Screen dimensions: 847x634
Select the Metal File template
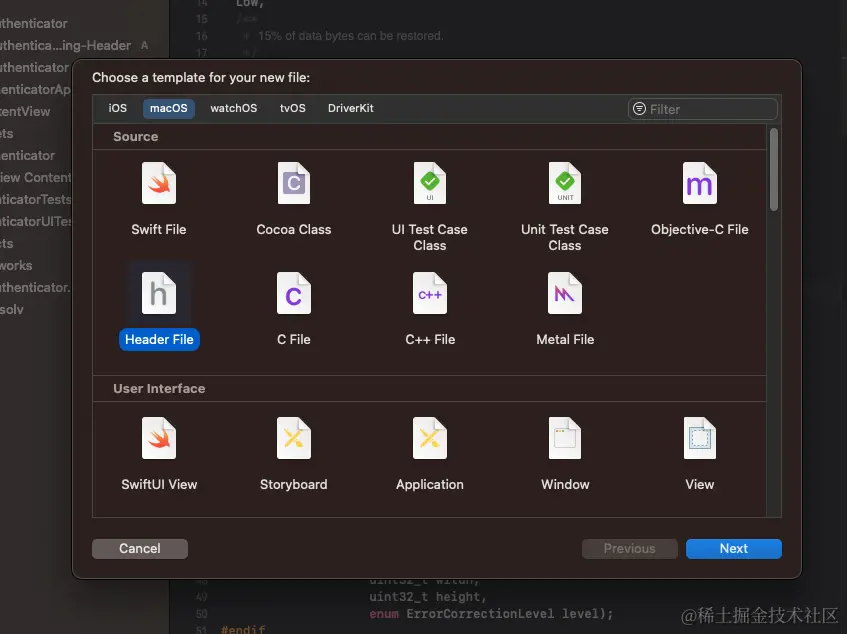click(x=564, y=306)
